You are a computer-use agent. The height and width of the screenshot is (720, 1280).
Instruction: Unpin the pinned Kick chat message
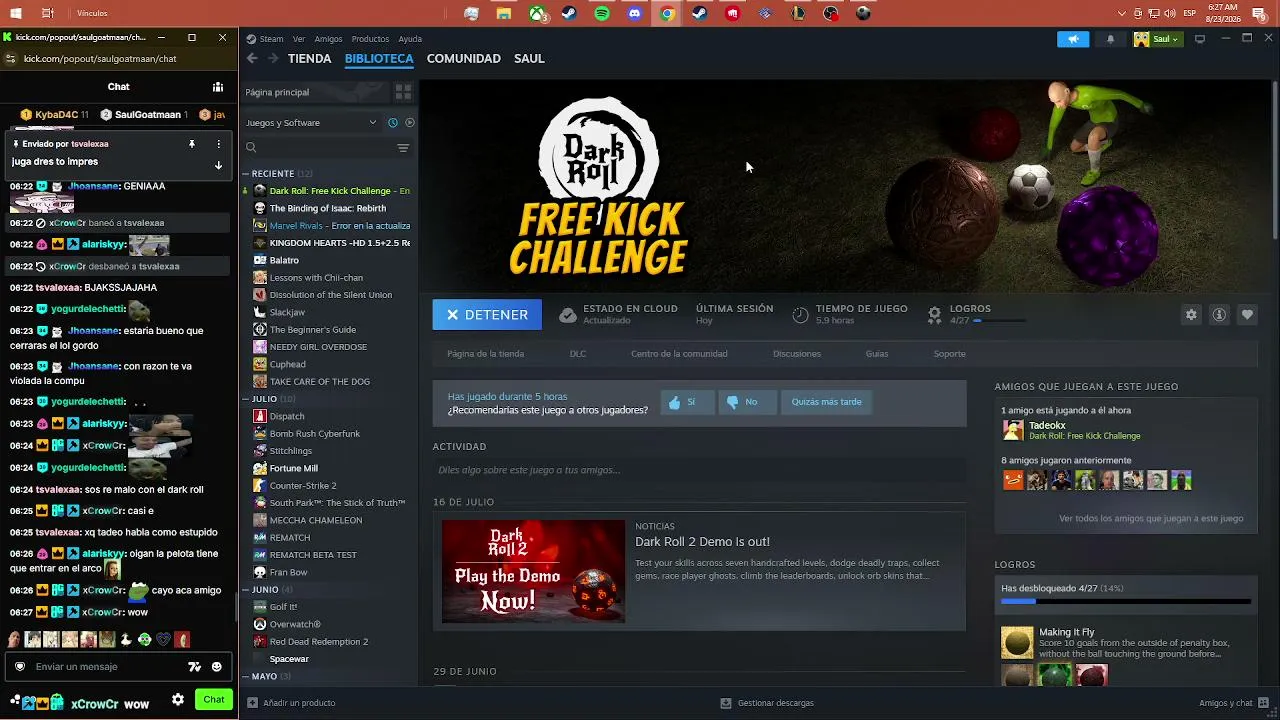click(192, 144)
